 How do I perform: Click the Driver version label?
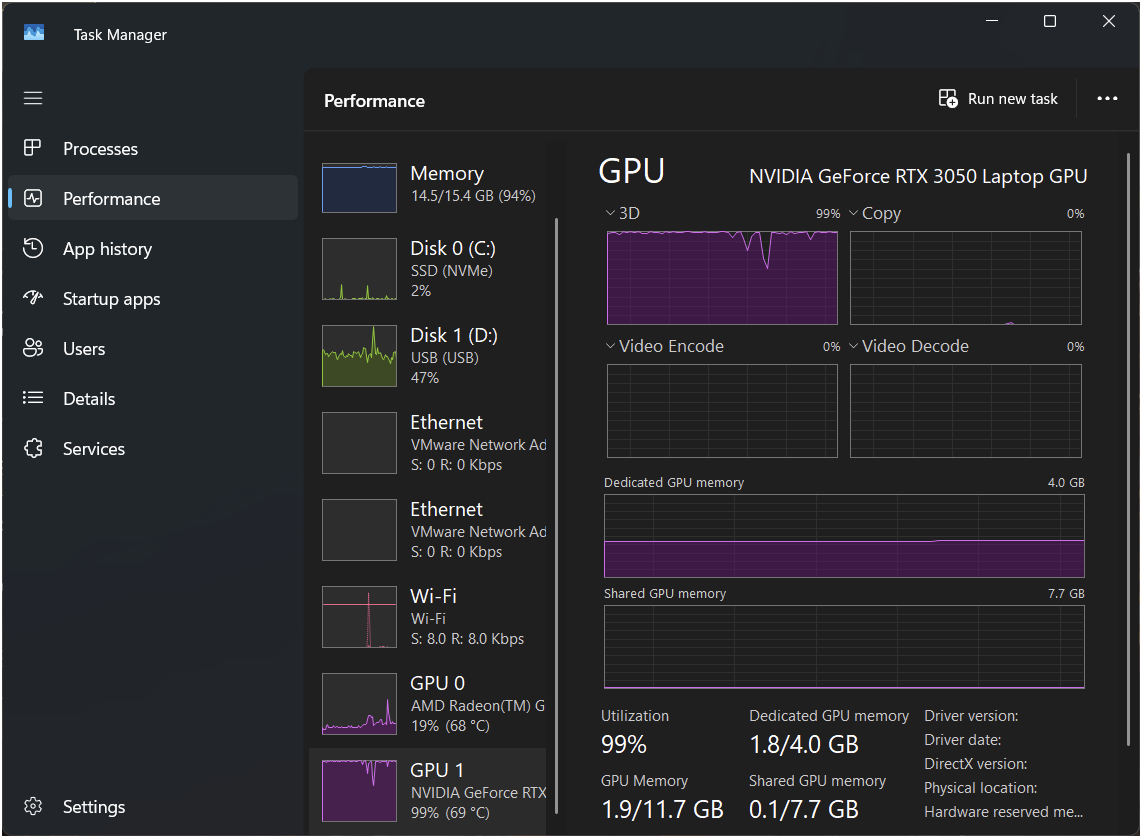(971, 716)
